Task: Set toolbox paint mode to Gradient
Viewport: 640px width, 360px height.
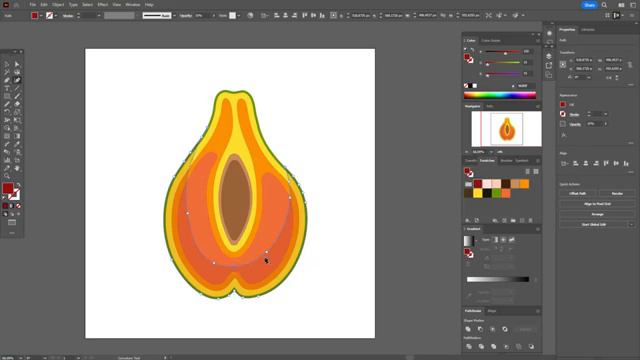Action: click(x=12, y=206)
